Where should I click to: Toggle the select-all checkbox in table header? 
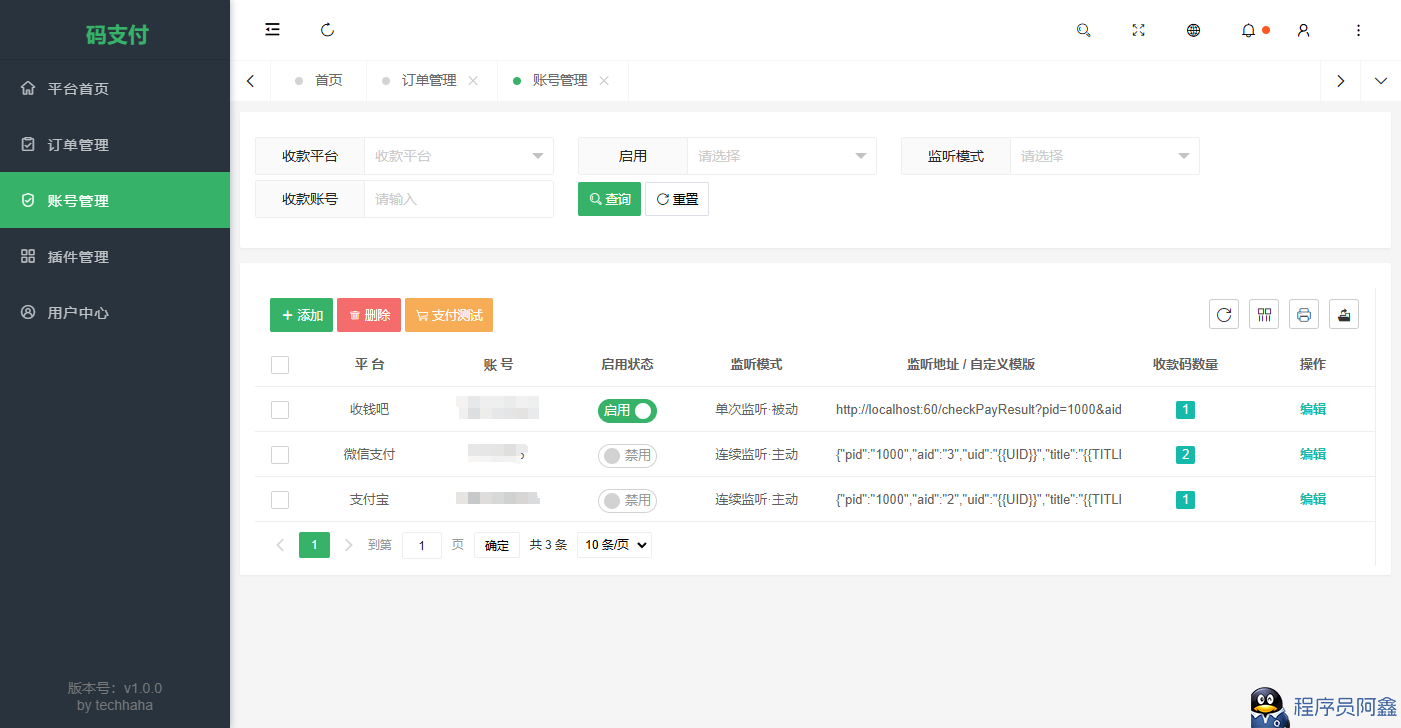coord(280,365)
